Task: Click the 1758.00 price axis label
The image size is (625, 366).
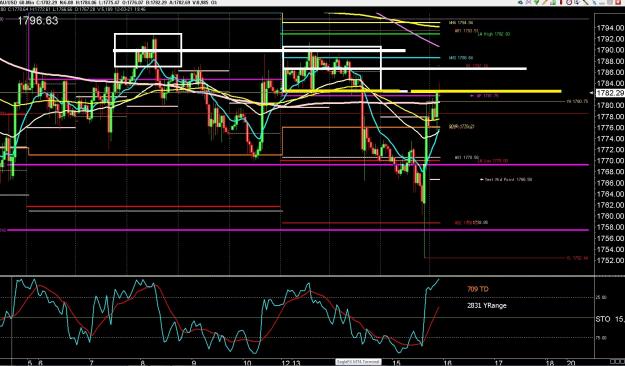Action: tap(609, 227)
